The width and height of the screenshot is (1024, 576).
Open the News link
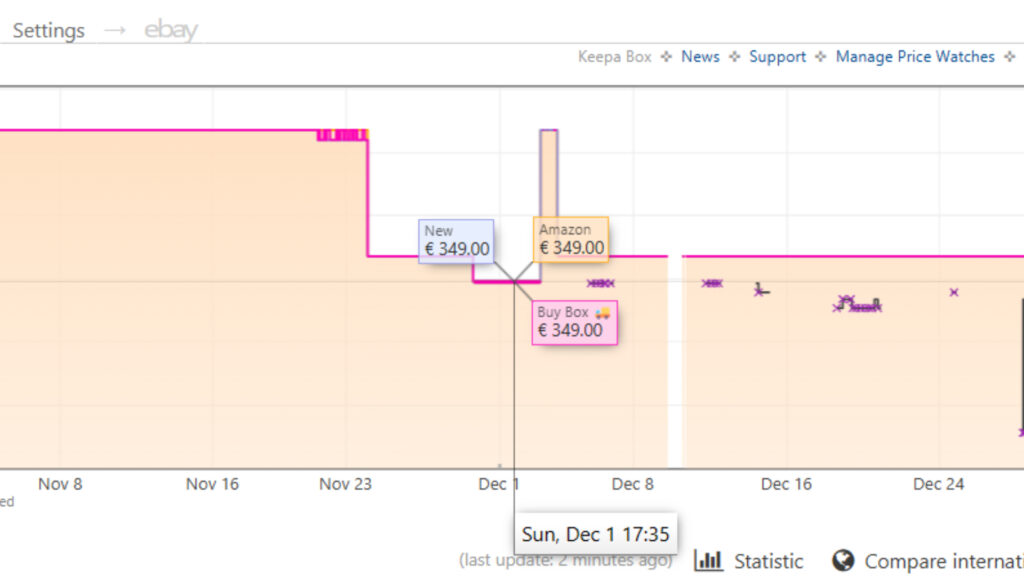pos(700,57)
